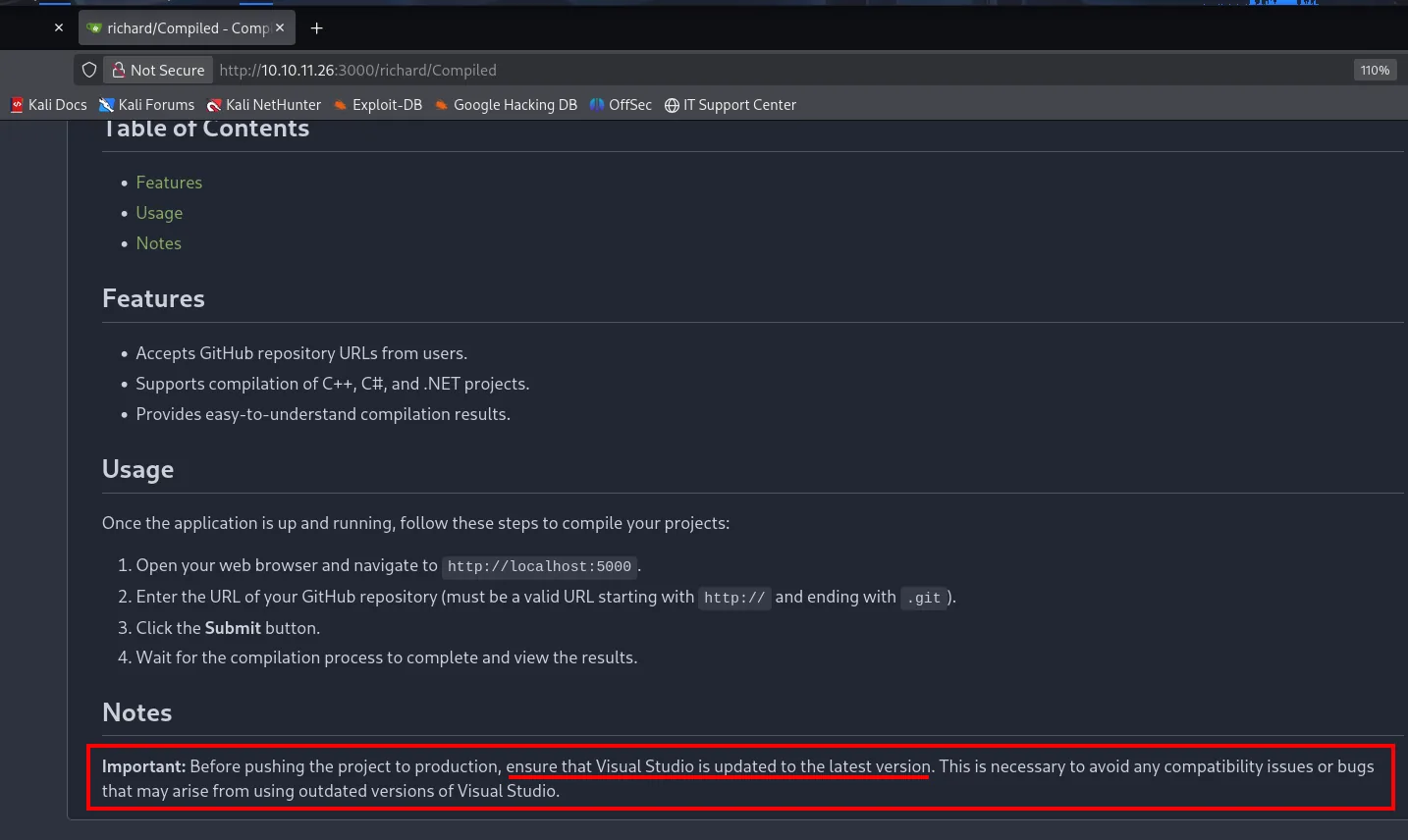Viewport: 1408px width, 840px height.
Task: Click 'Once the application is up and running' sentence
Action: (415, 523)
